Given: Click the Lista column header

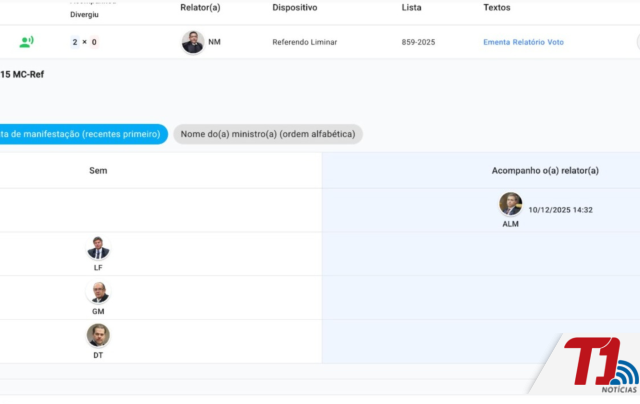Looking at the screenshot, I should (x=411, y=7).
